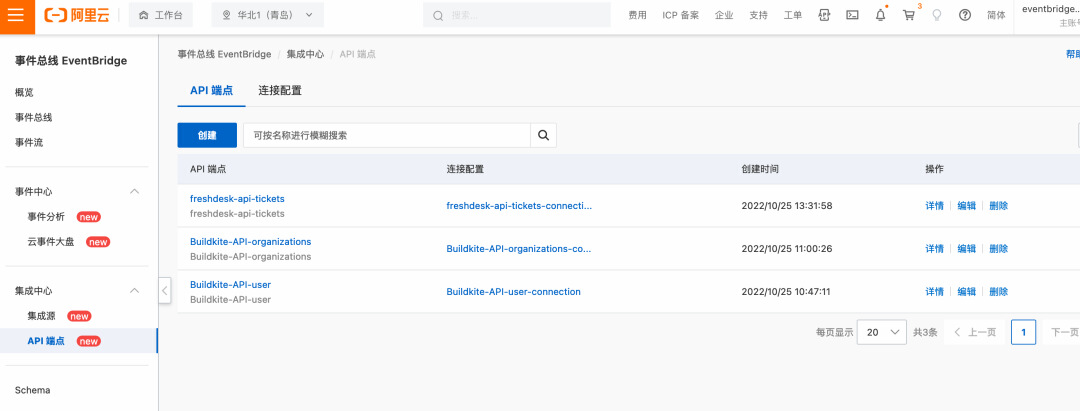Screen dimensions: 1080x411
Task: Click the magnifier search button beside name filter
Action: coord(543,136)
